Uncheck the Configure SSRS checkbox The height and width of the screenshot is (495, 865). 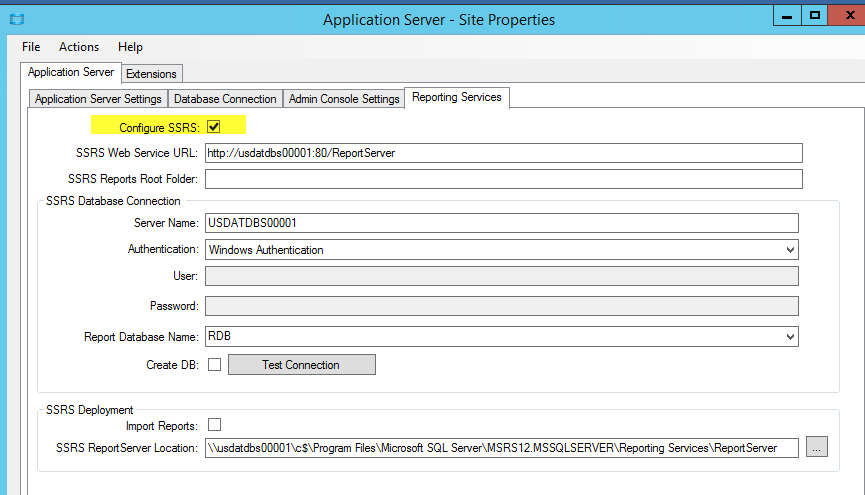coord(214,127)
